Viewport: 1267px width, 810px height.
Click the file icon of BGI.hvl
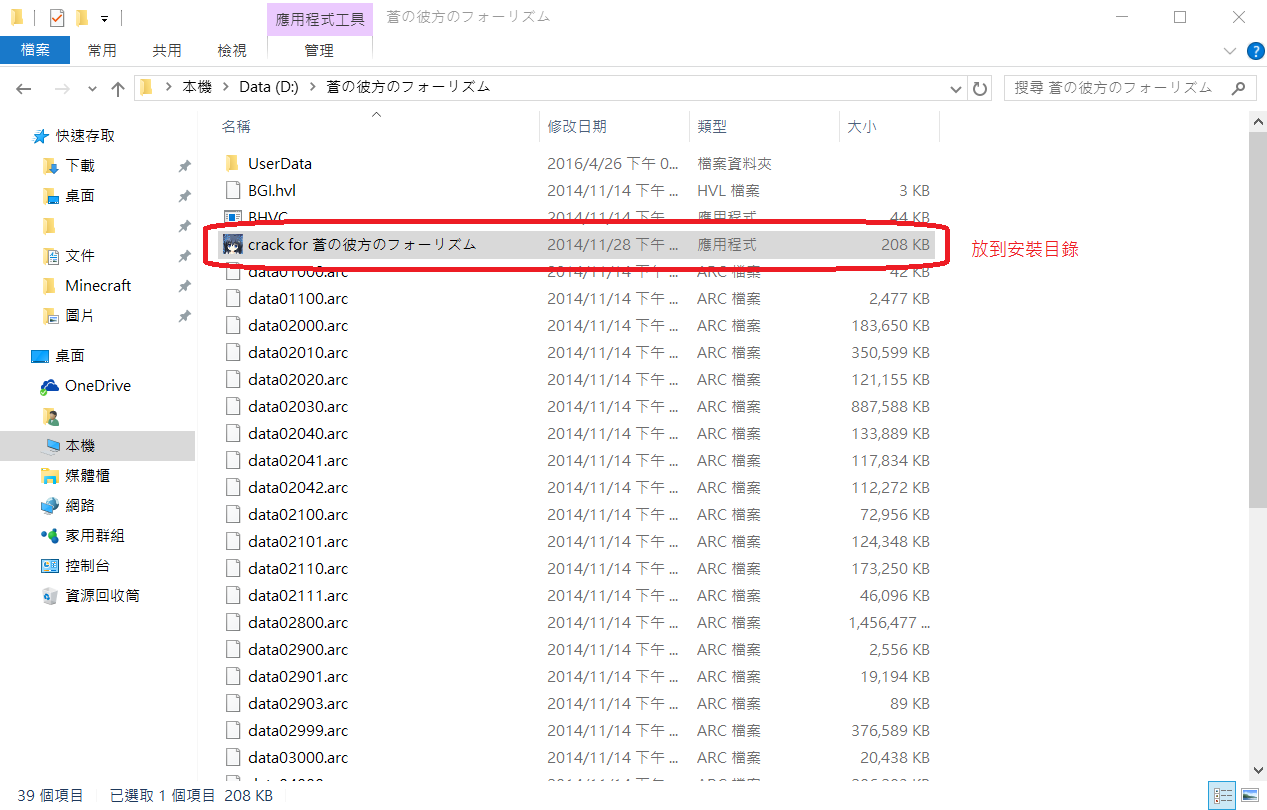tap(233, 190)
